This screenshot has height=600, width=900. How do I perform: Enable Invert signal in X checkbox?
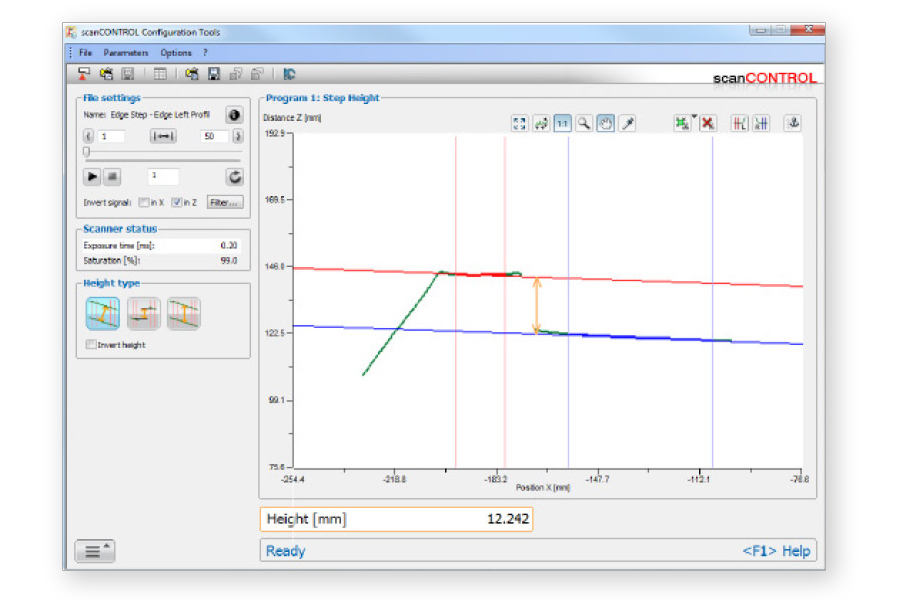(x=144, y=203)
